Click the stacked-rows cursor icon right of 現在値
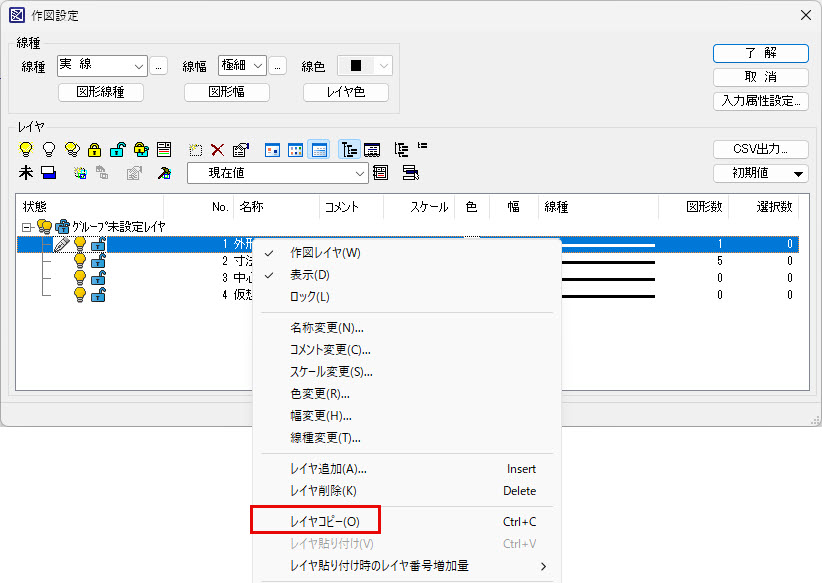822x583 pixels. [x=410, y=172]
